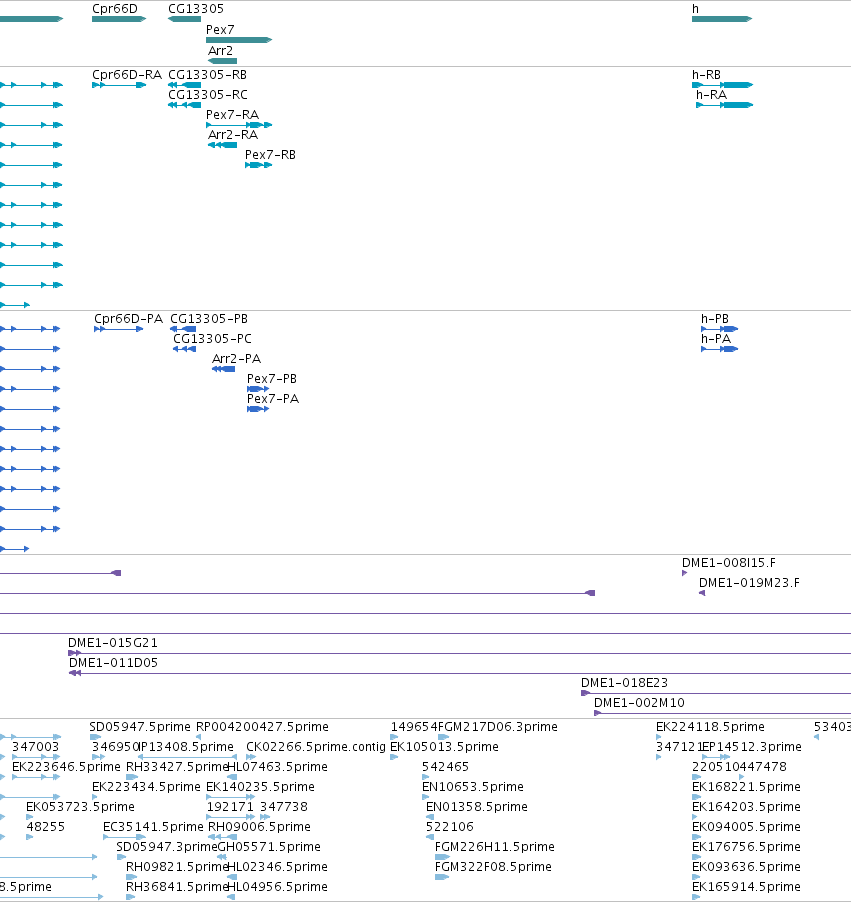Click EST IP13408.5prime label
The width and height of the screenshot is (851, 902).
coord(186,747)
